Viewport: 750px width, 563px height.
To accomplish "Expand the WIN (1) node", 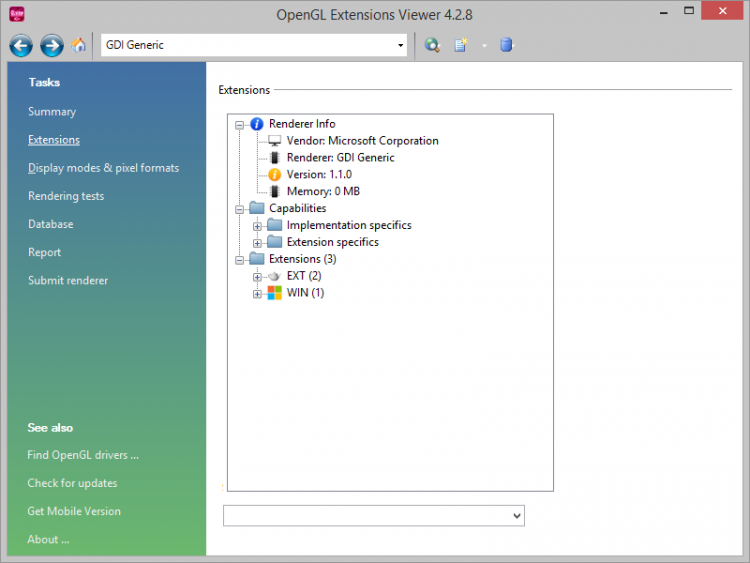I will [257, 294].
